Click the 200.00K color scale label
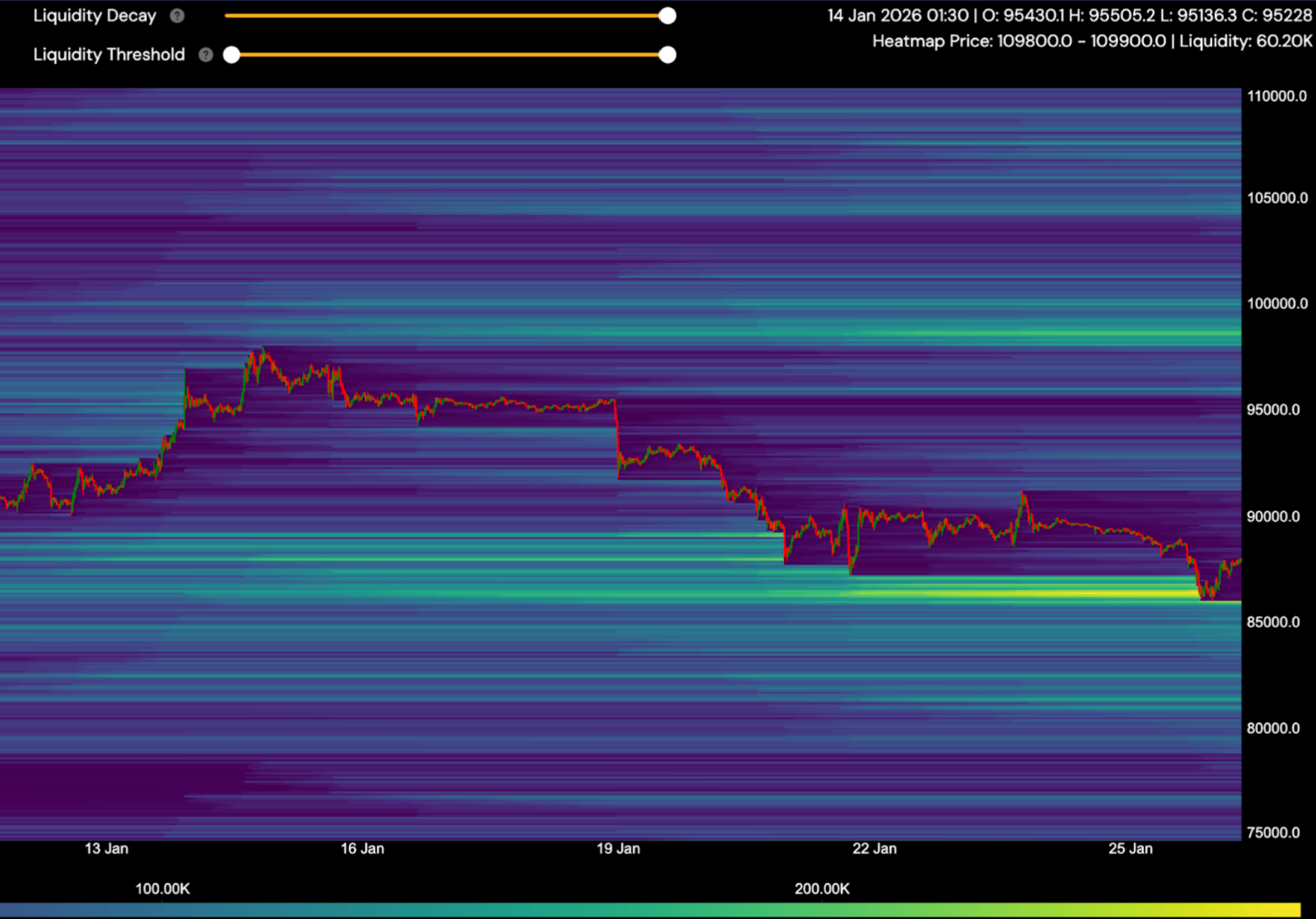The image size is (1316, 919). (x=822, y=889)
